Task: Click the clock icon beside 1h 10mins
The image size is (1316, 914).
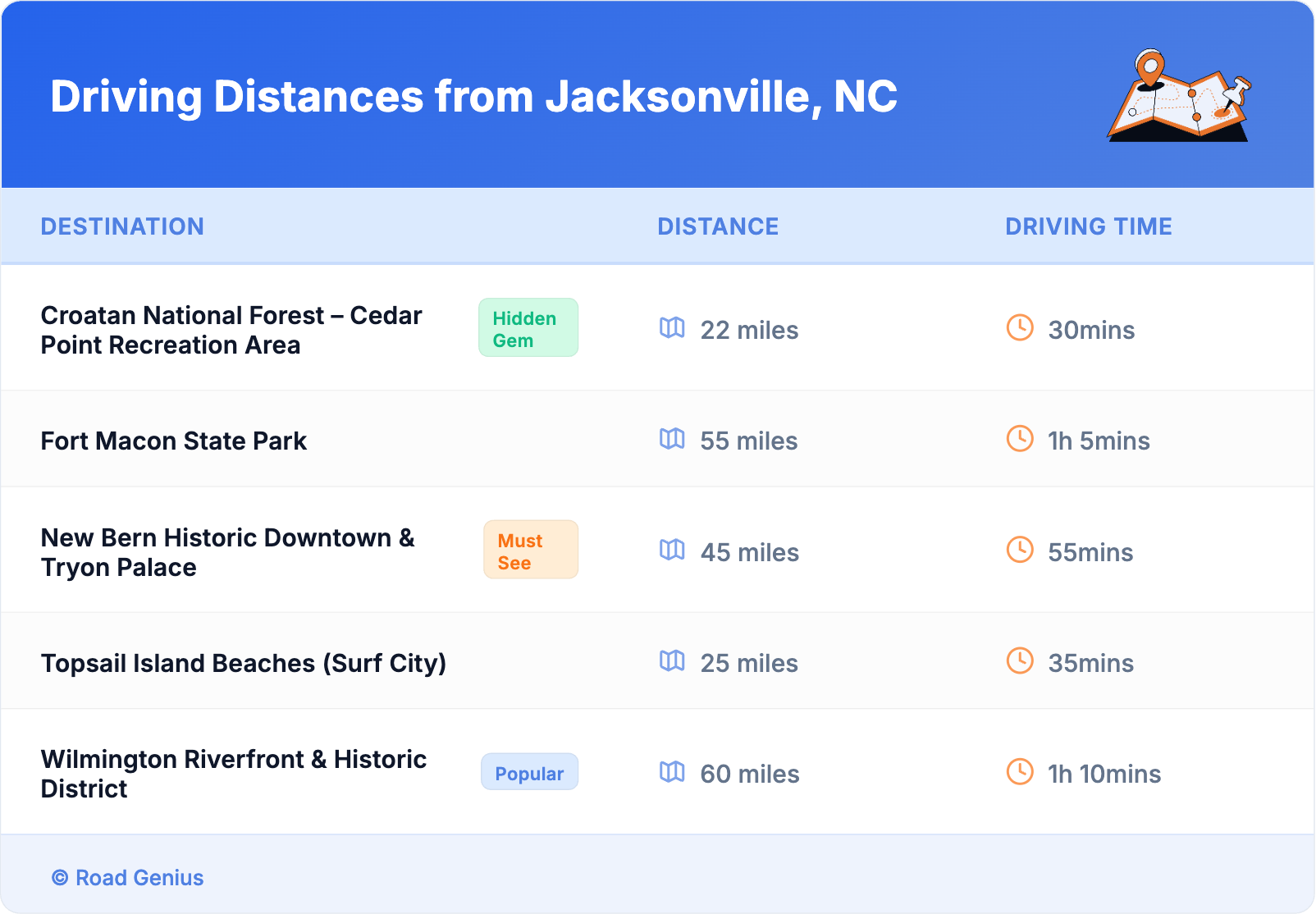Action: click(1020, 772)
